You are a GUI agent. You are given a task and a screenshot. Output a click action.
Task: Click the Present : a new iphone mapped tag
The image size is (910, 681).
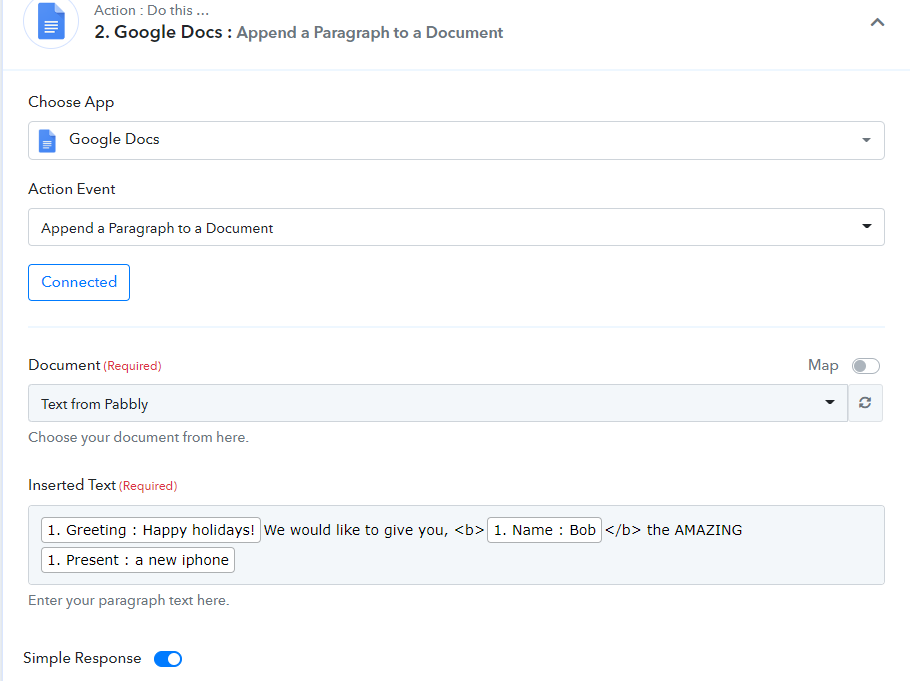tap(138, 560)
